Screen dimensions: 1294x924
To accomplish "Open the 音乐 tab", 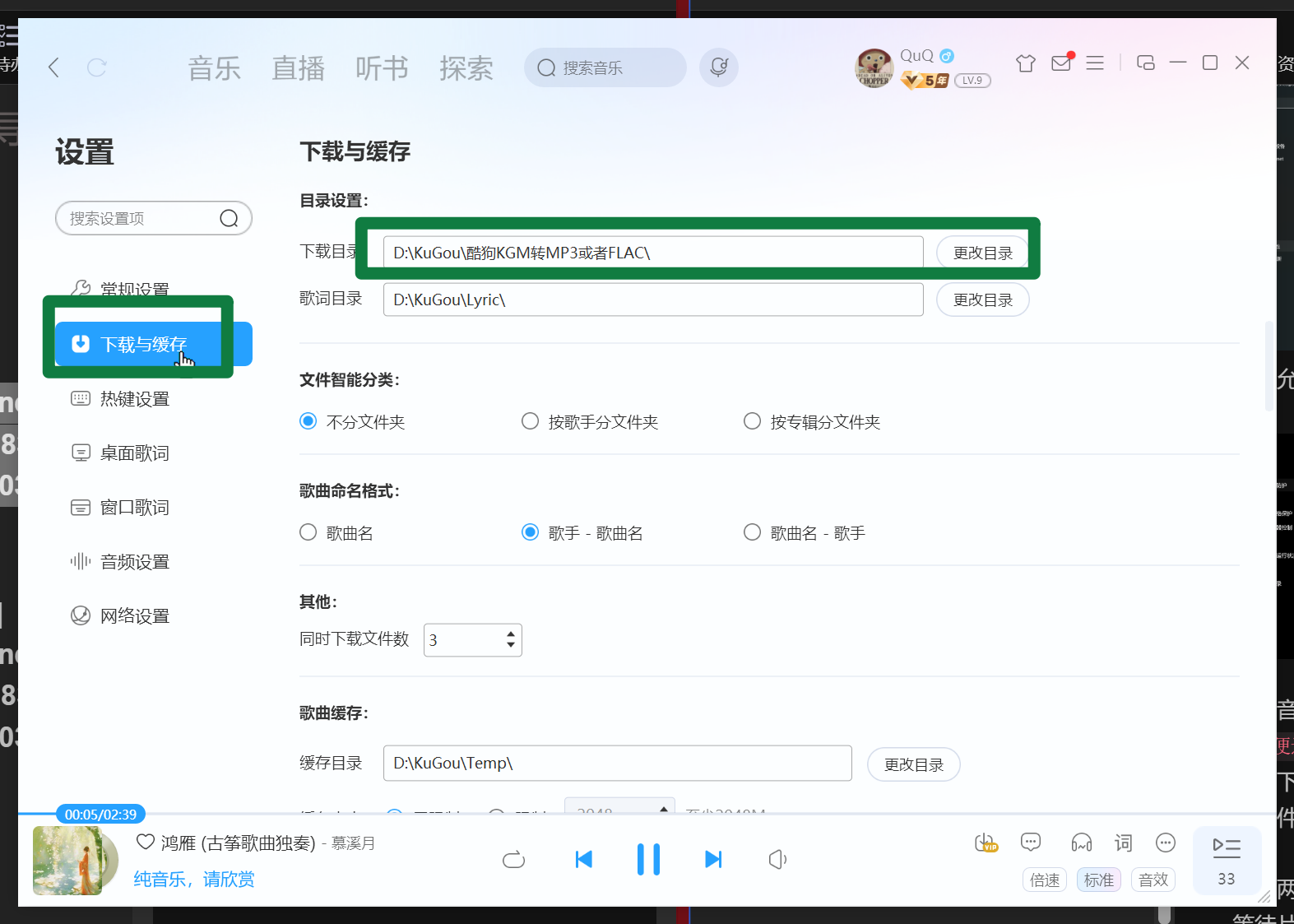I will pyautogui.click(x=215, y=68).
